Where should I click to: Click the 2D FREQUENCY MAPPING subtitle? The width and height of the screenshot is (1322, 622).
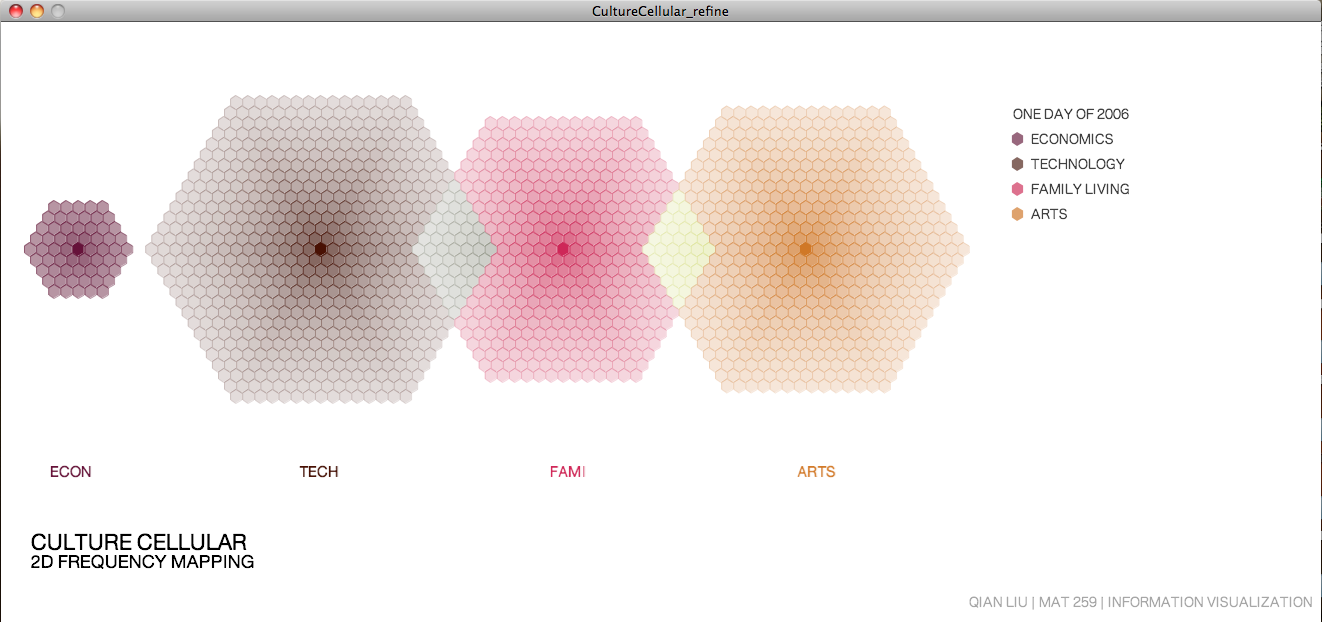[143, 562]
